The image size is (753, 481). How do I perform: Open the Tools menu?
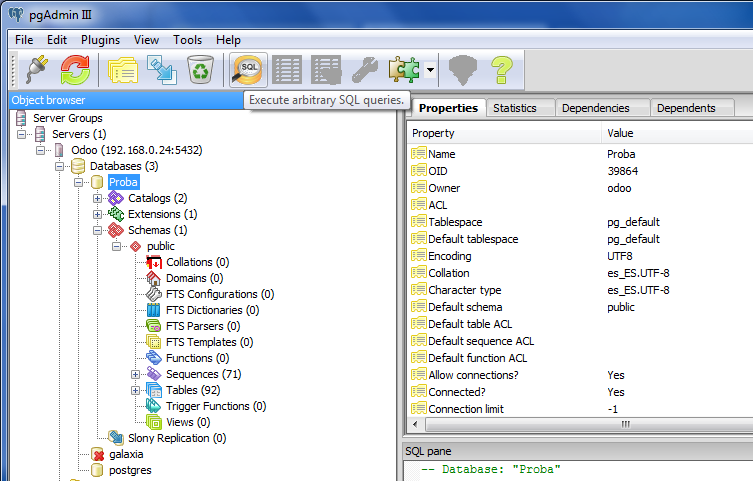point(187,40)
